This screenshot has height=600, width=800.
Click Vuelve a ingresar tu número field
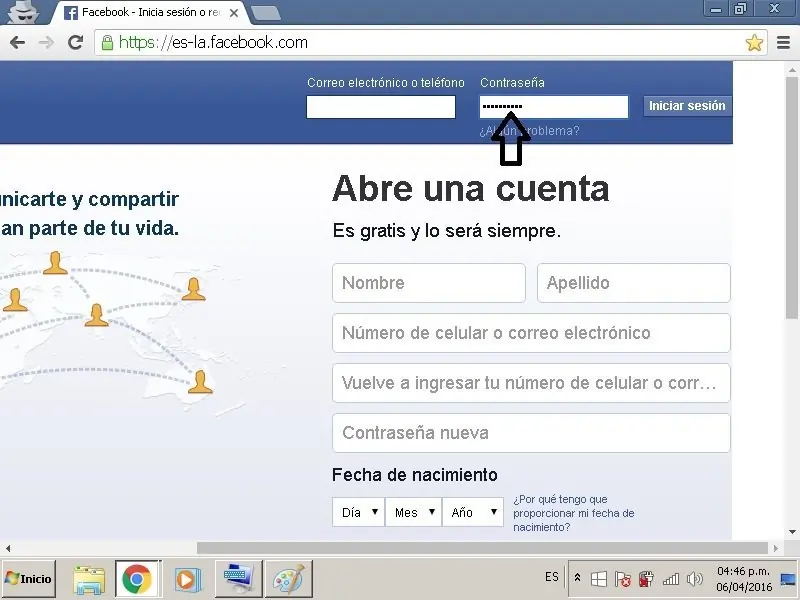[x=531, y=383]
